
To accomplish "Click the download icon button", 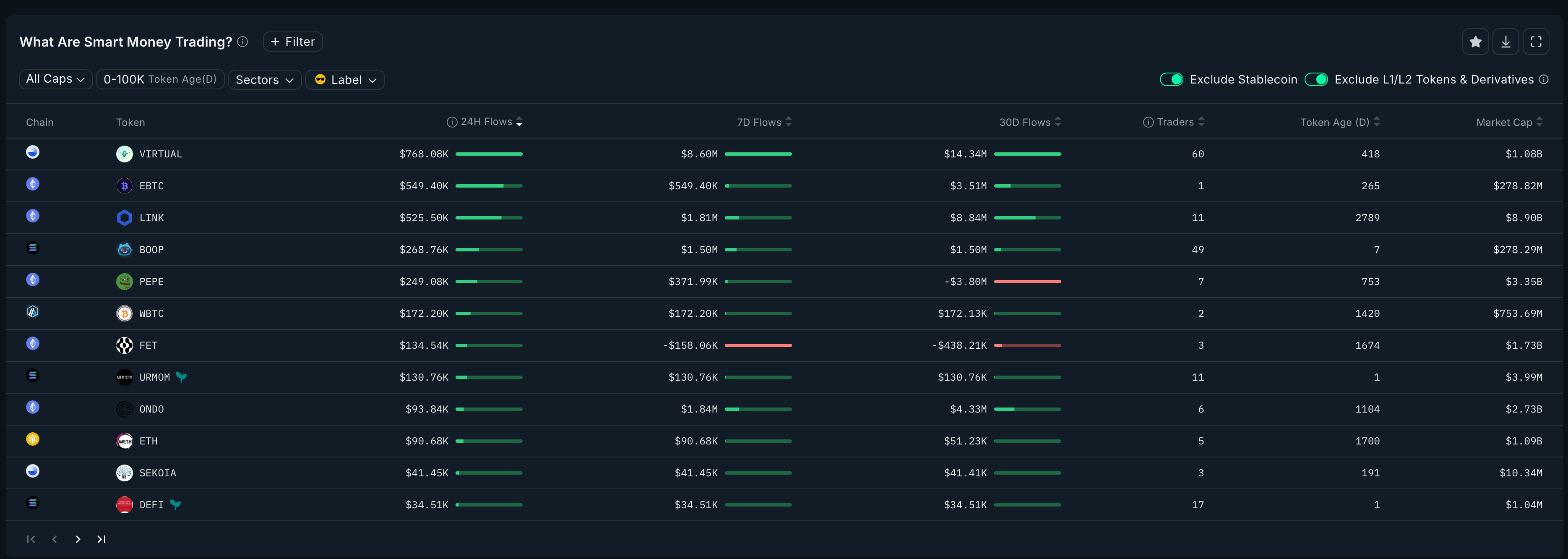I will [1505, 42].
